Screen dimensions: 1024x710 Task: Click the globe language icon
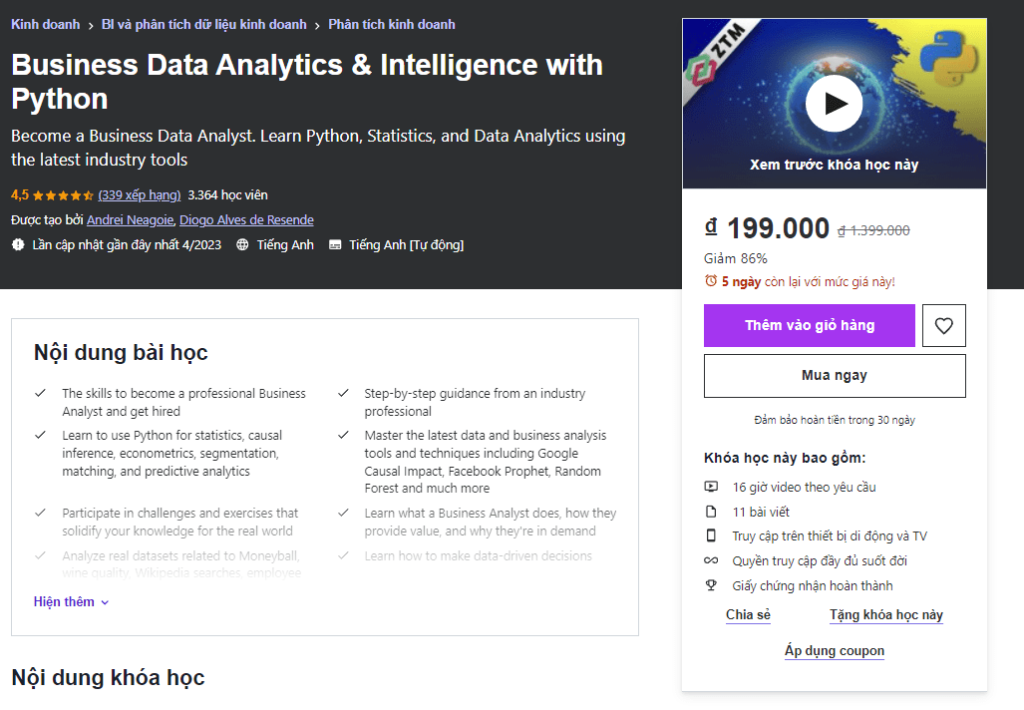(x=243, y=245)
